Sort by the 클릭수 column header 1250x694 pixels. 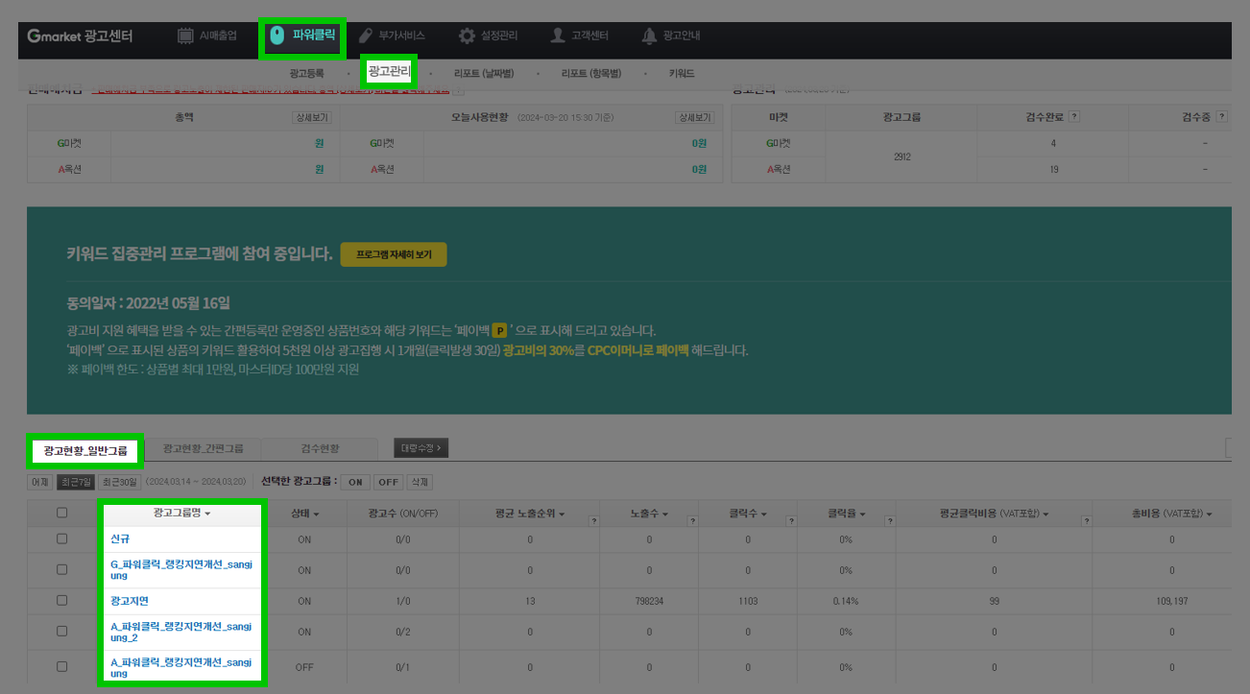click(x=748, y=514)
